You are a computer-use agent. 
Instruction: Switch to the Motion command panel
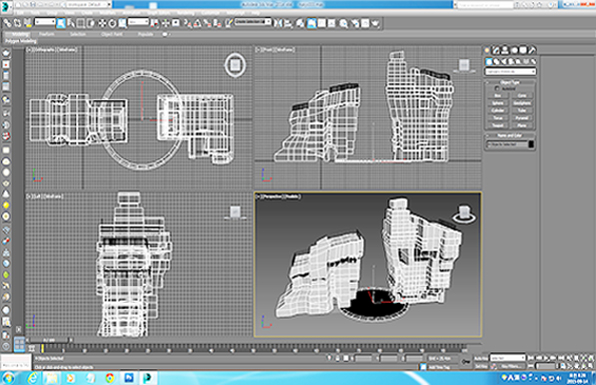[x=514, y=51]
